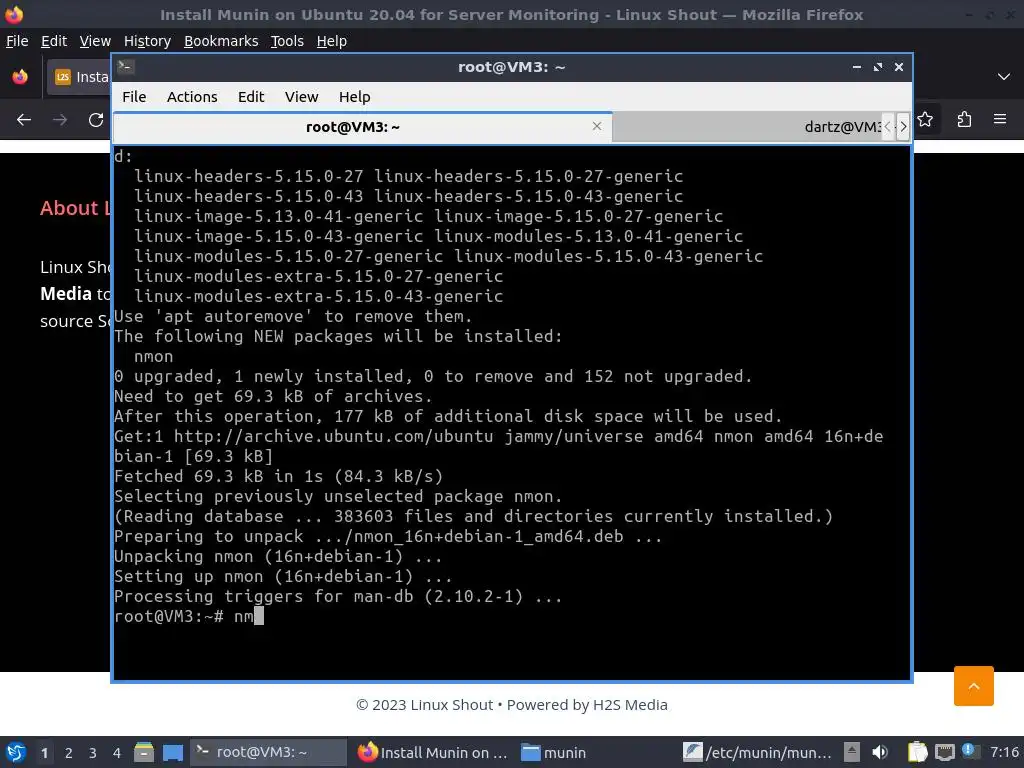The width and height of the screenshot is (1024, 768).
Task: Open the /etc/munin editor taskbar entry
Action: [758, 752]
